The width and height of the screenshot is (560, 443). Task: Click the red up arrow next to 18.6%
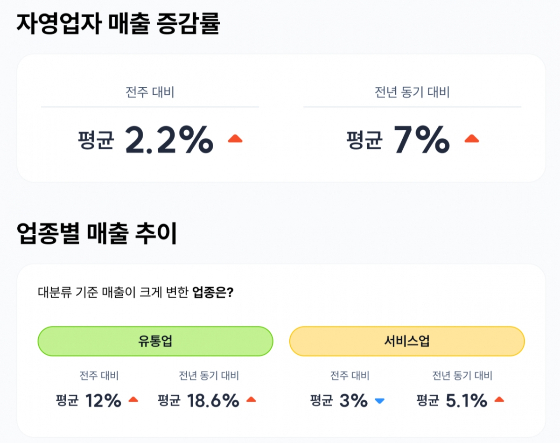click(251, 399)
